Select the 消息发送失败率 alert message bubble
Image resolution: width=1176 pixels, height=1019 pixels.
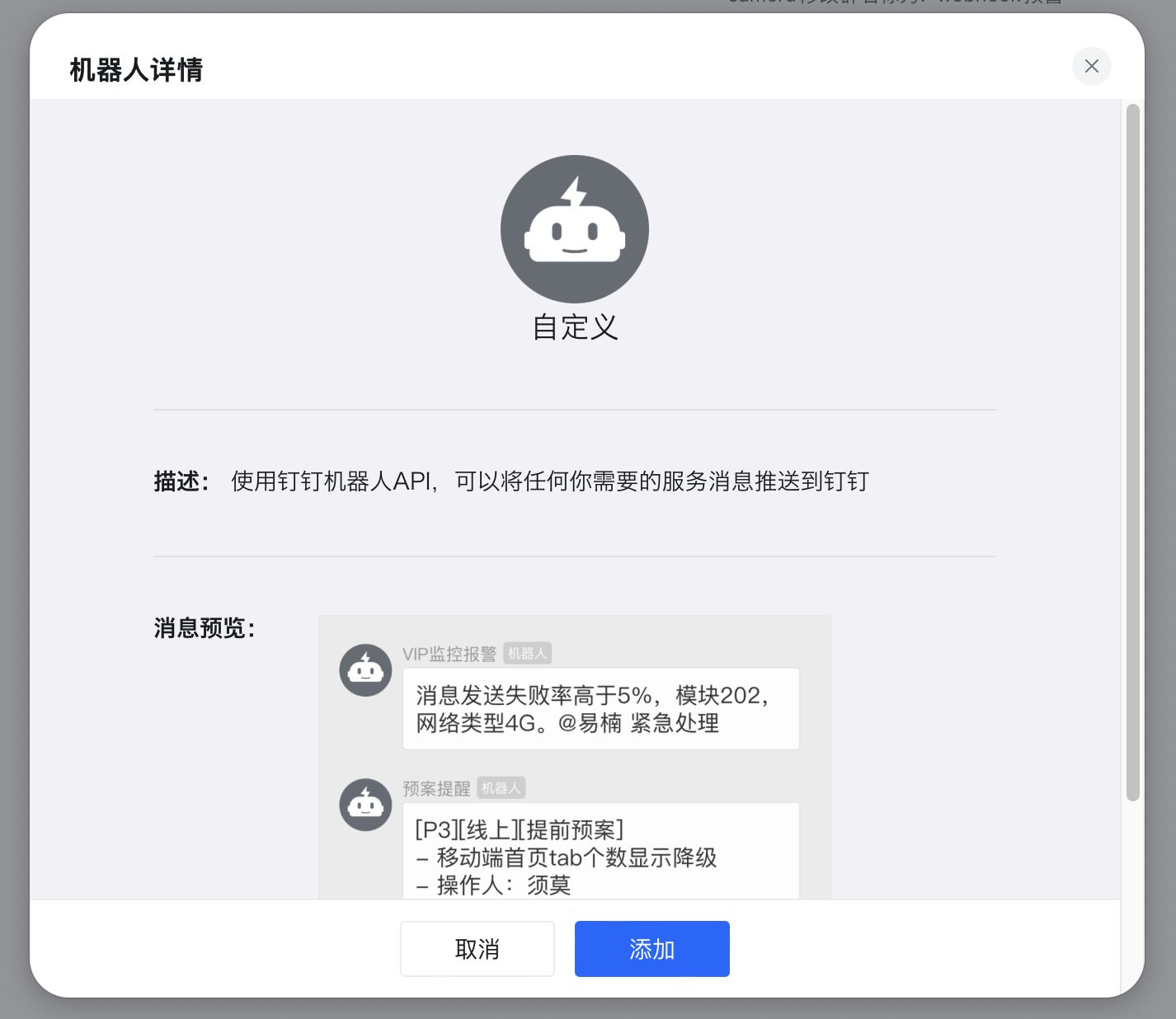pos(601,708)
